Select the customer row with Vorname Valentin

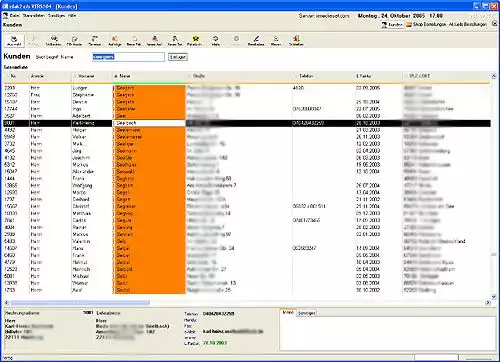(247, 241)
